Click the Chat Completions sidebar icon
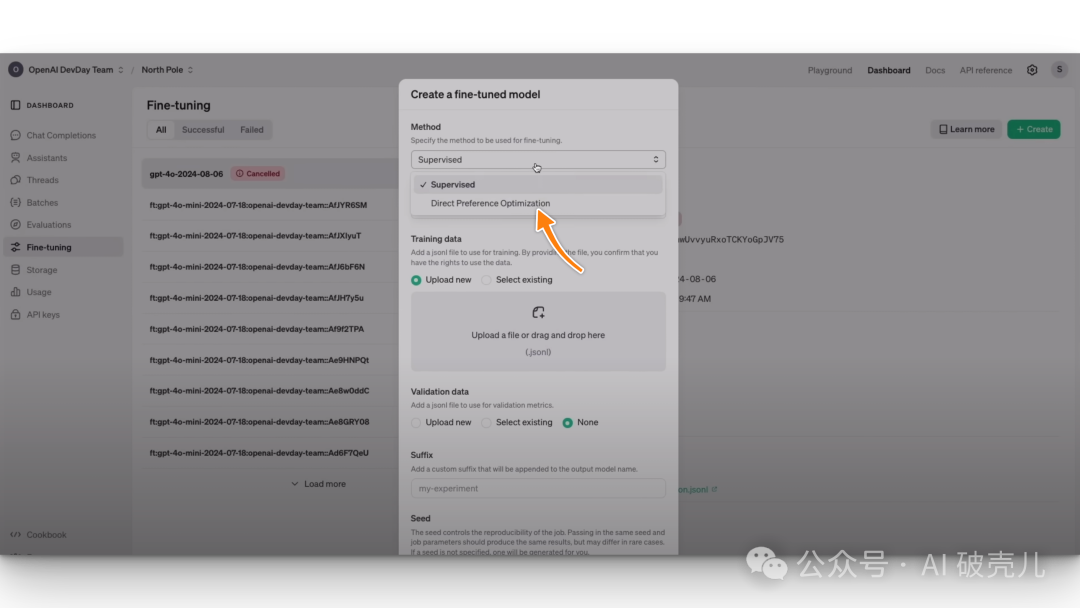The image size is (1080, 608). 16,135
